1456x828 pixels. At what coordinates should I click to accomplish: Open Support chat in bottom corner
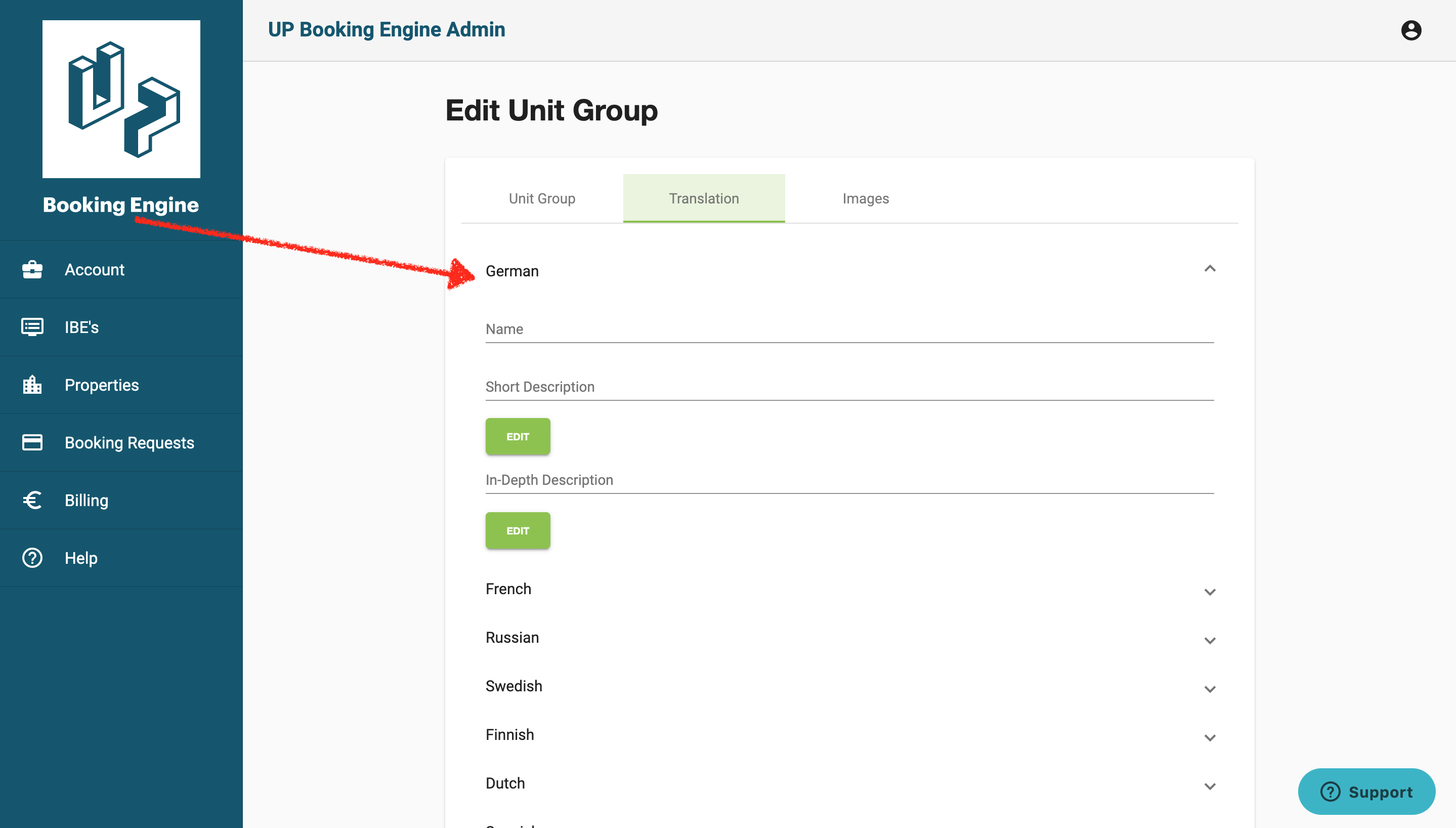(x=1367, y=791)
